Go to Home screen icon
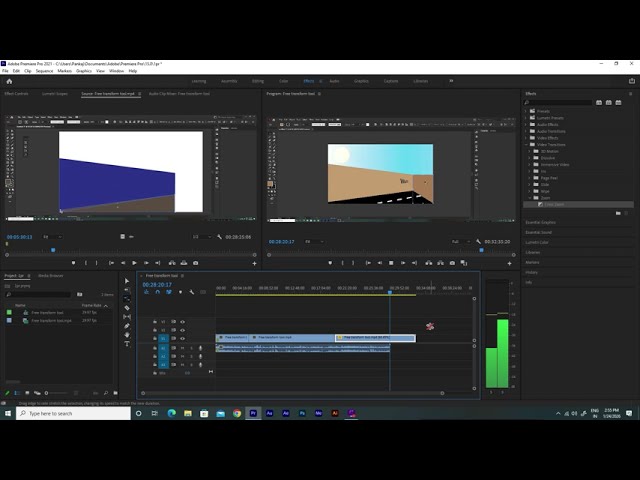The image size is (640, 480). click(9, 81)
